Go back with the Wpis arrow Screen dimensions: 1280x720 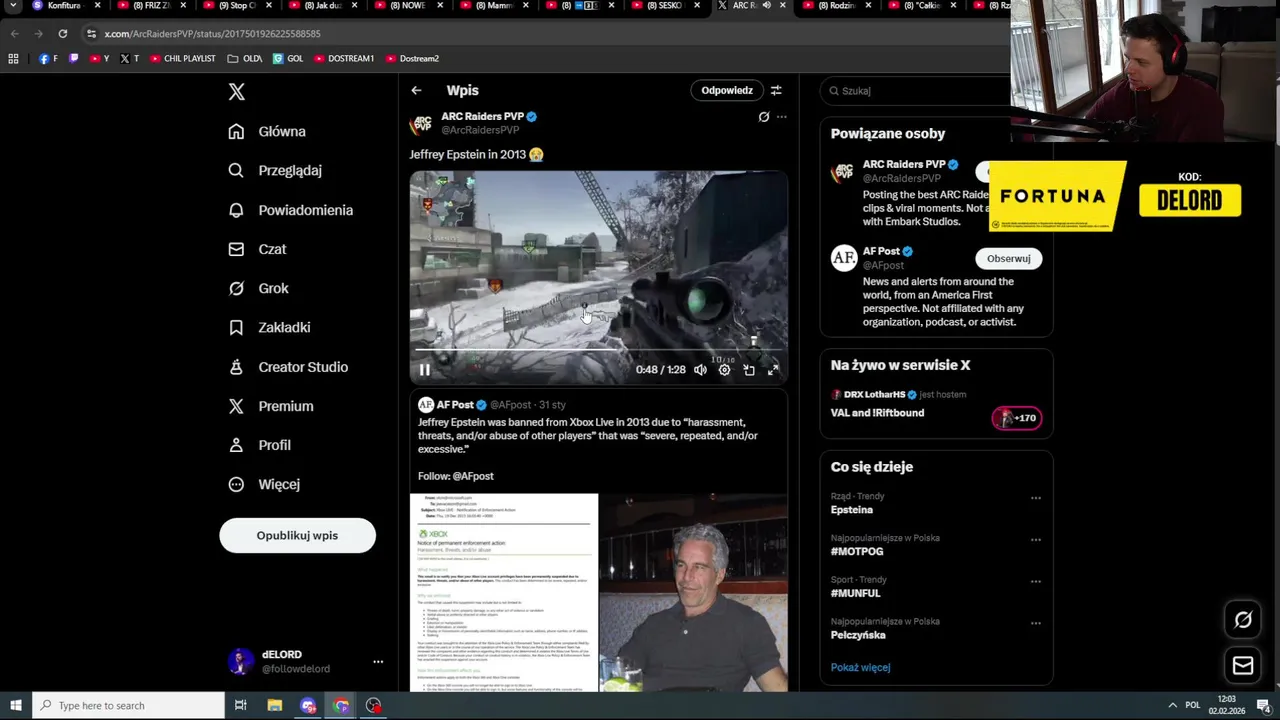click(416, 91)
